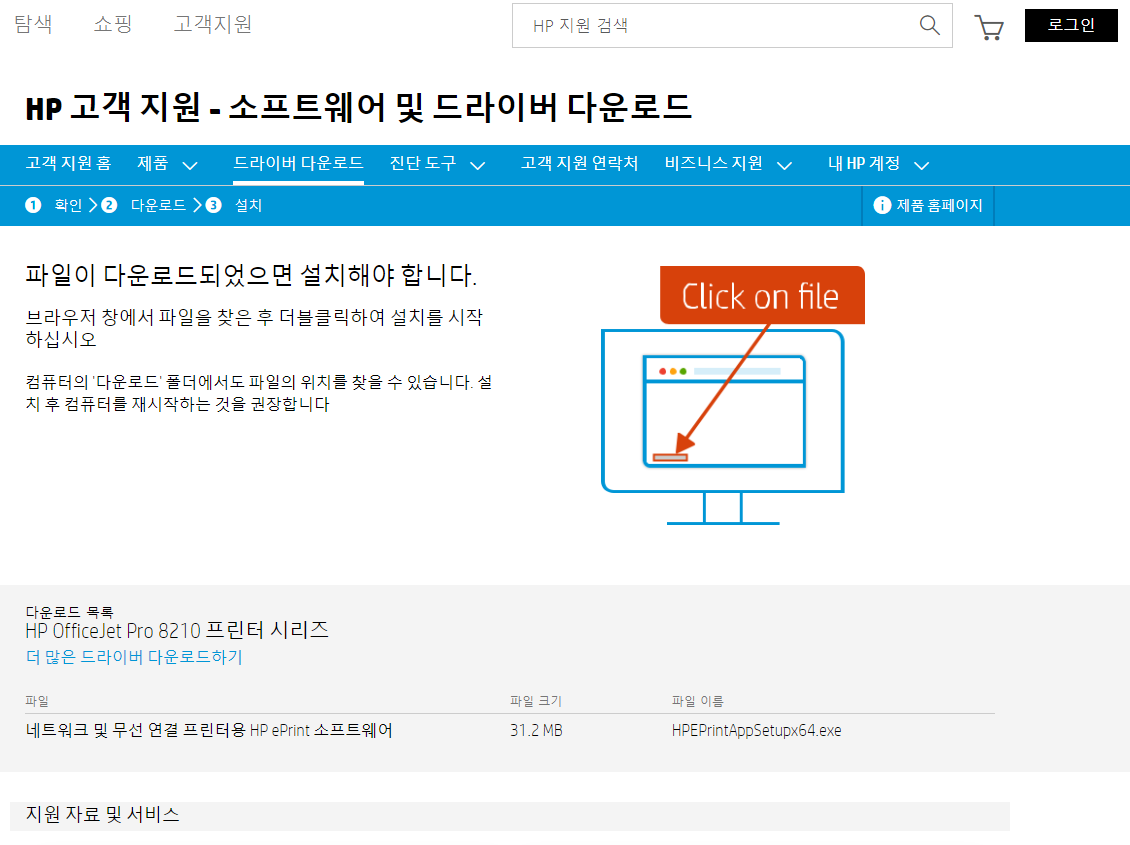1130x845 pixels.
Task: Click the 파일 이름 column header
Action: tap(697, 701)
